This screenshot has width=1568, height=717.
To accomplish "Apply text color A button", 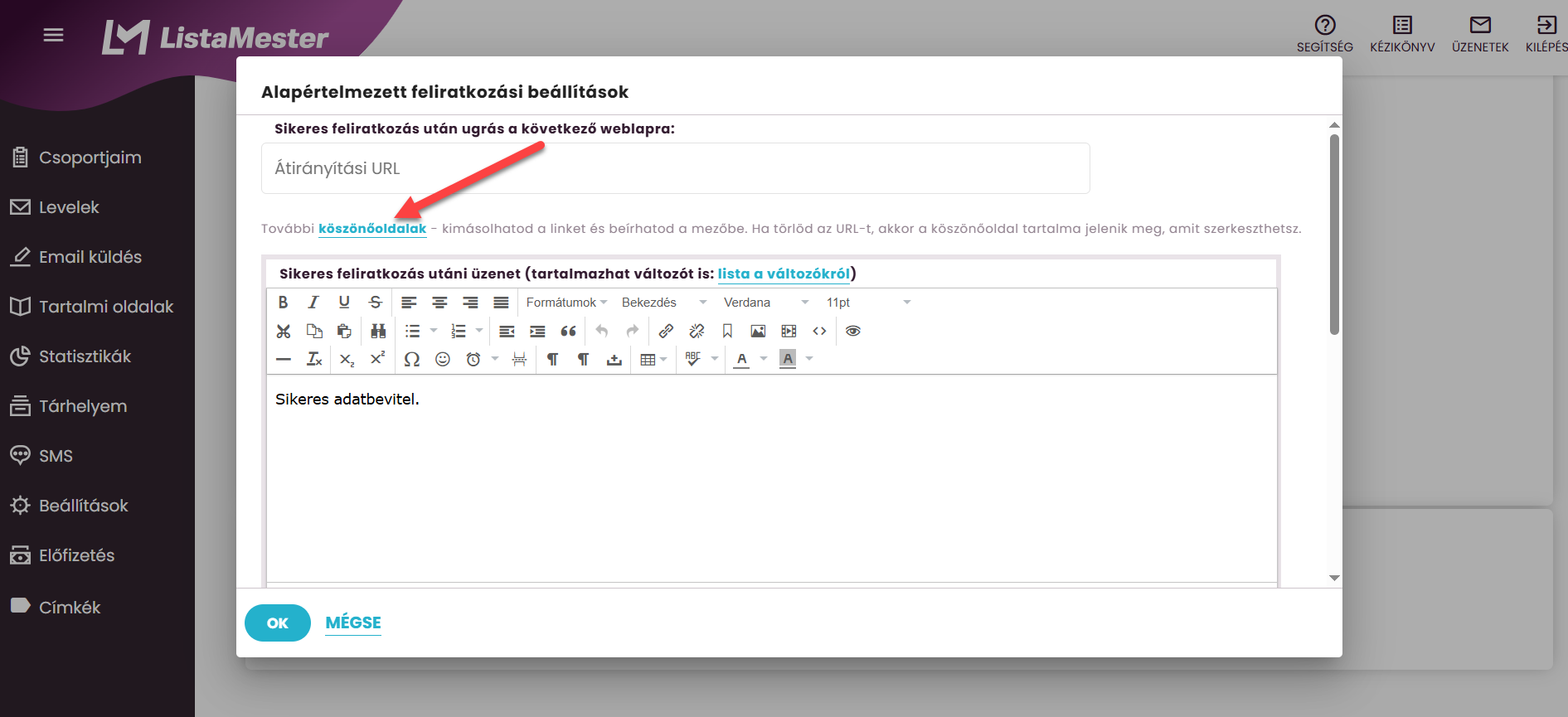I will click(742, 359).
